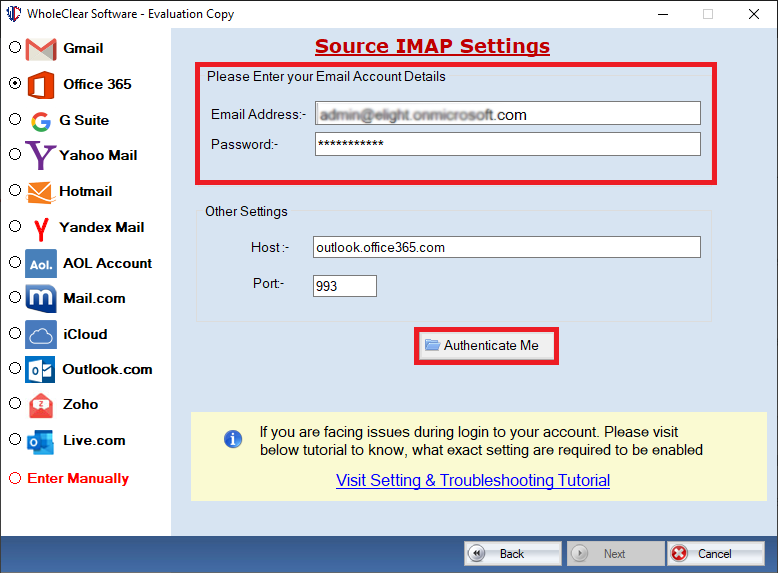Viewport: 778px width, 573px height.
Task: Select the Zoho radio button
Action: click(x=15, y=403)
